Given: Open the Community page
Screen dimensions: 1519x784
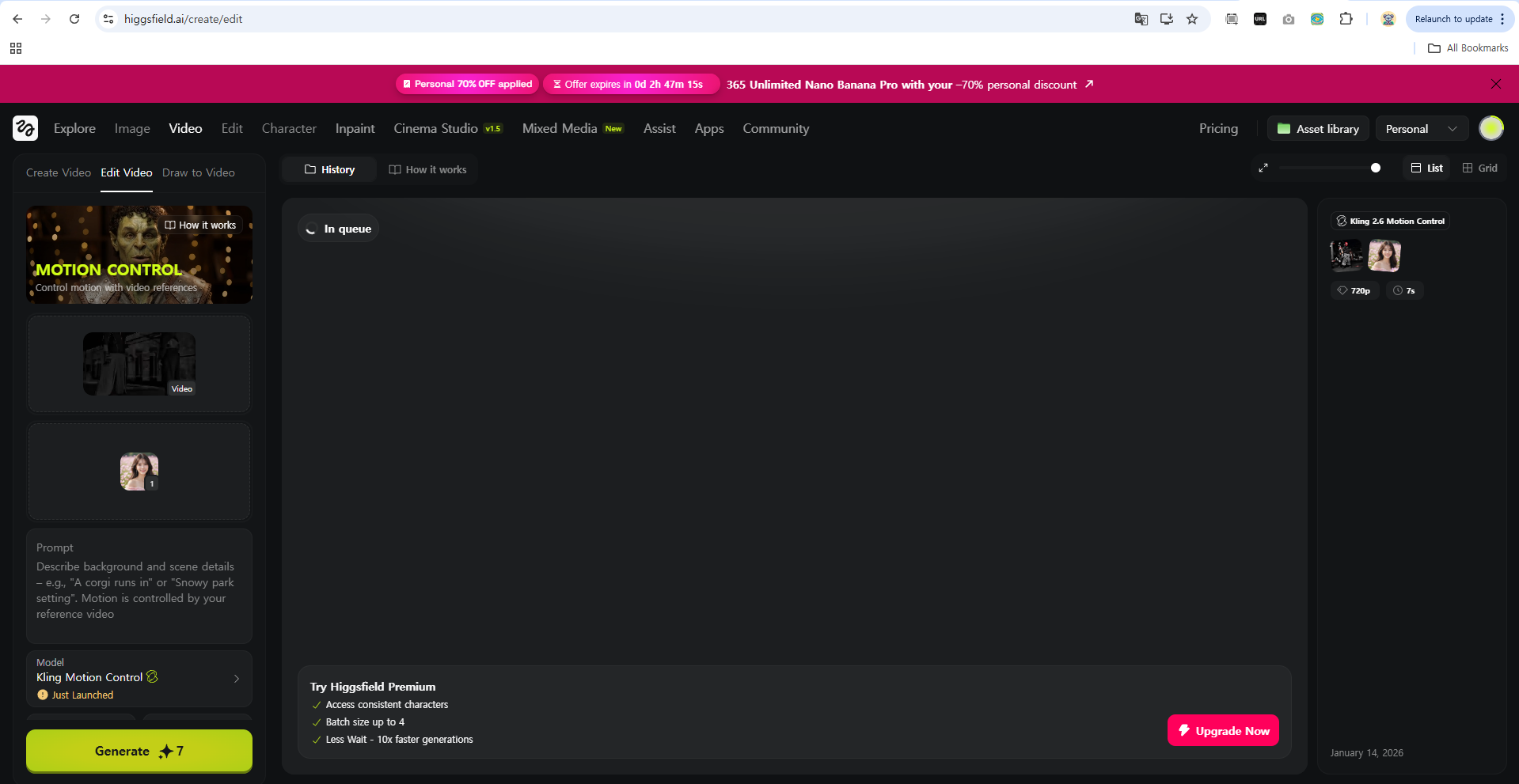Looking at the screenshot, I should click(x=776, y=128).
